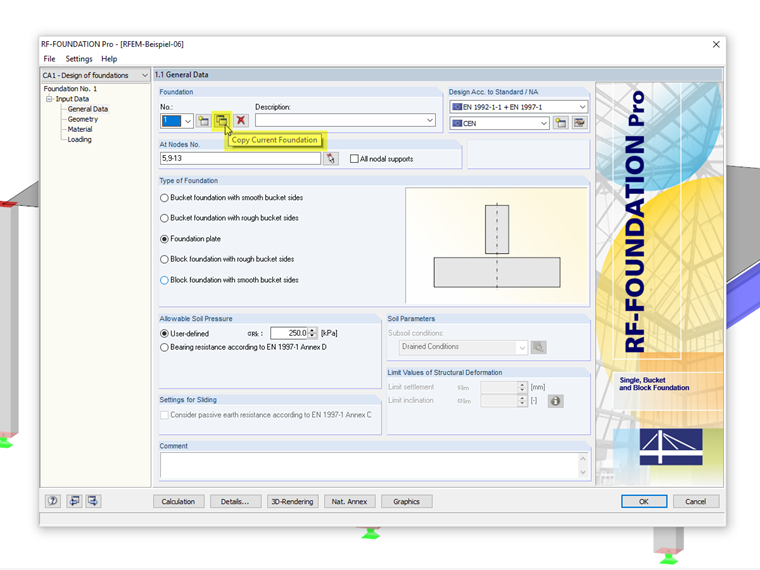Click the Copy Current Foundation icon
Image resolution: width=760 pixels, height=570 pixels.
tap(222, 120)
